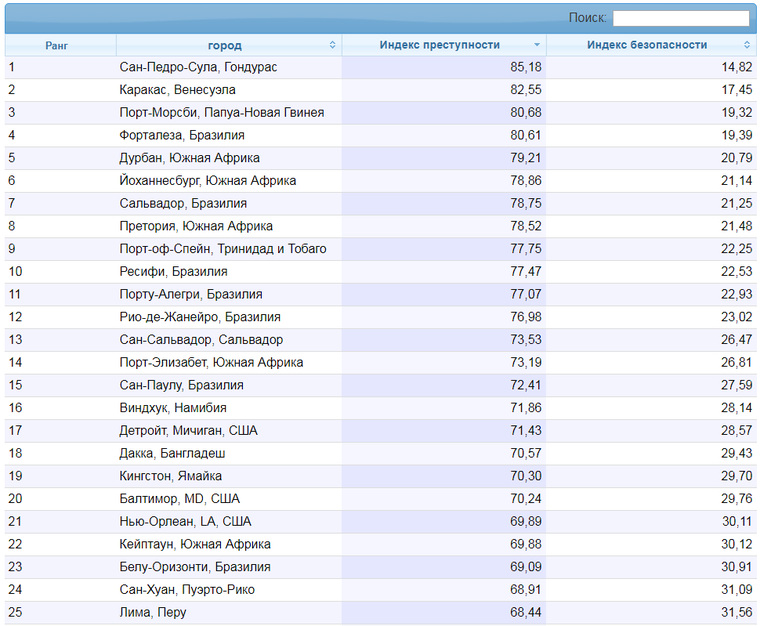Sort by Индекс безопасности column header

click(x=651, y=45)
